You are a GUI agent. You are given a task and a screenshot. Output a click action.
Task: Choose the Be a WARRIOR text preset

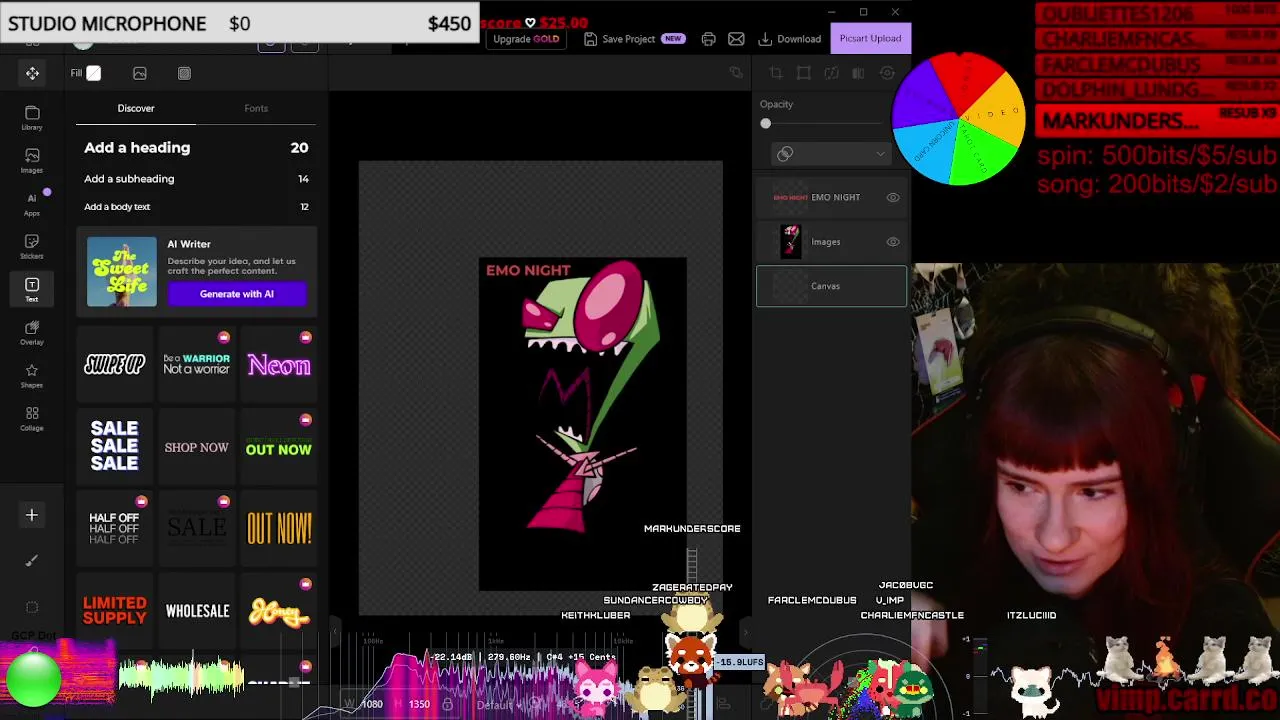tap(197, 365)
